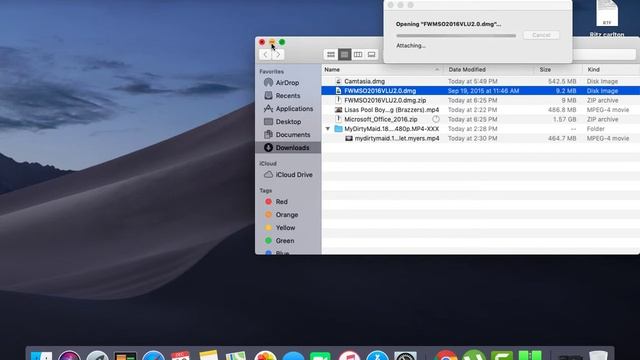
Task: Open Calendar from the Dock
Action: (x=180, y=356)
